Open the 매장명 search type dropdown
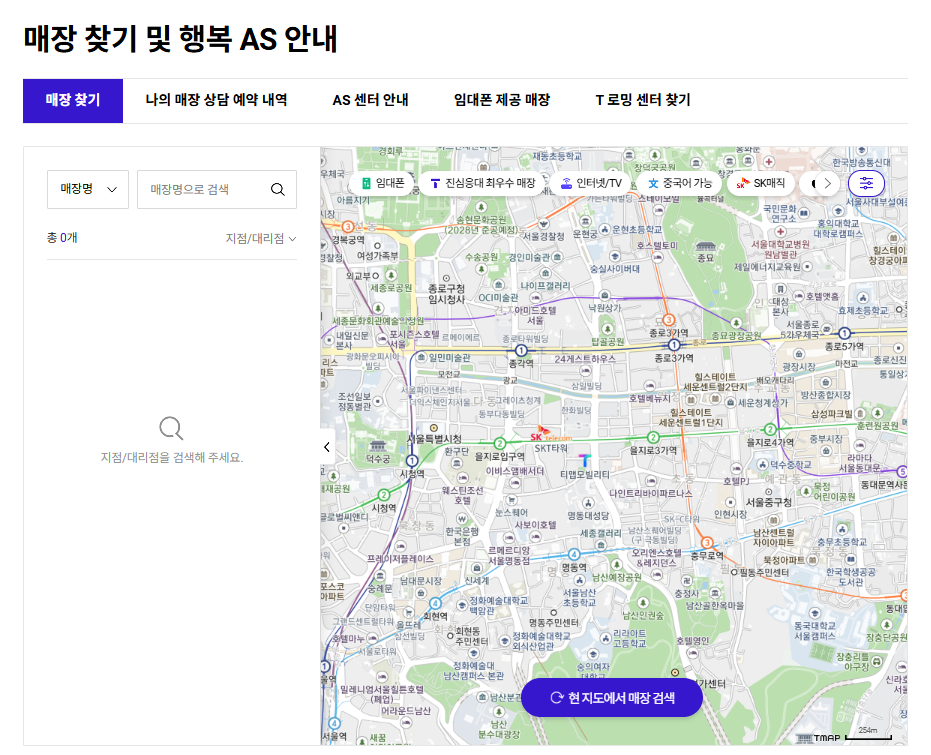Image resolution: width=931 pixels, height=755 pixels. pos(88,189)
